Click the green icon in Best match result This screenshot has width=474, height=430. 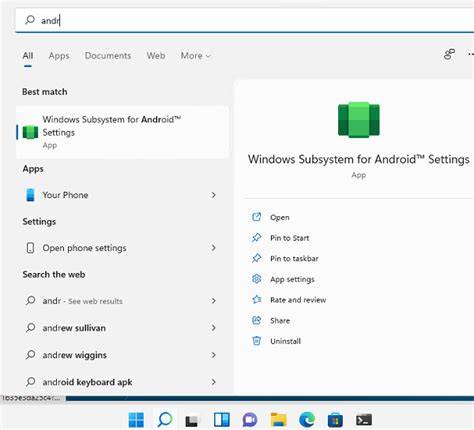(x=30, y=132)
